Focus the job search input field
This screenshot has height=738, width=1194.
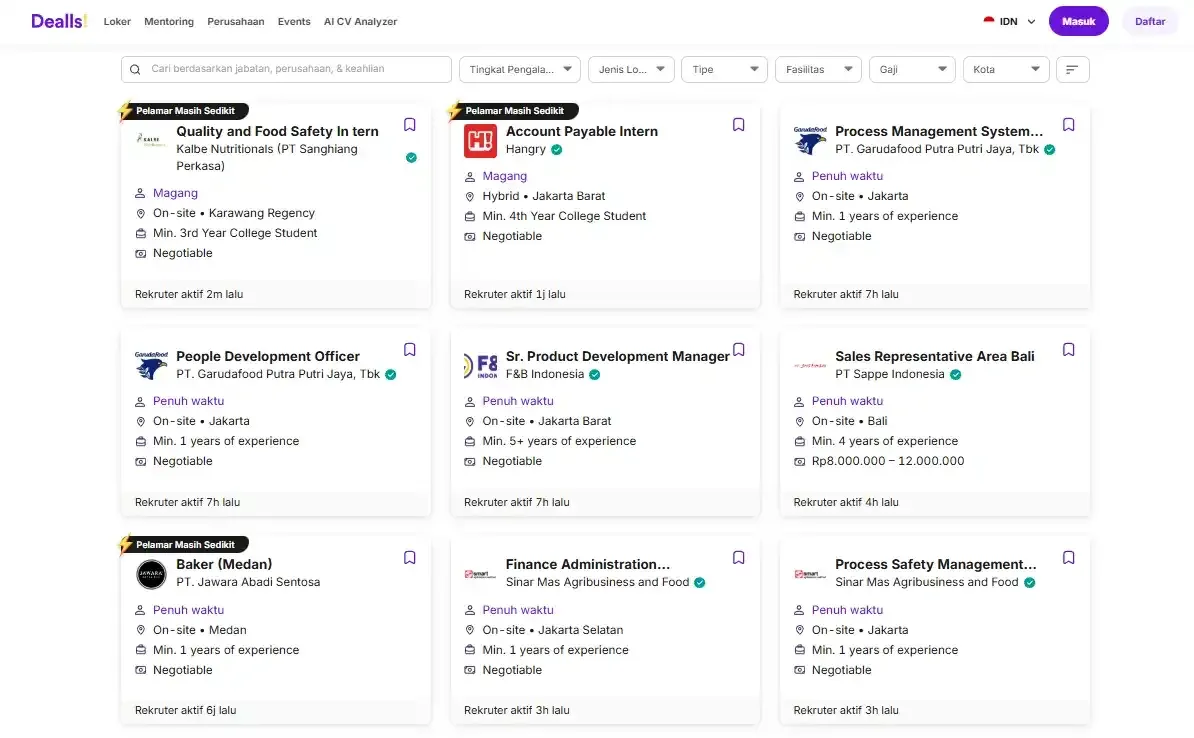pyautogui.click(x=286, y=69)
